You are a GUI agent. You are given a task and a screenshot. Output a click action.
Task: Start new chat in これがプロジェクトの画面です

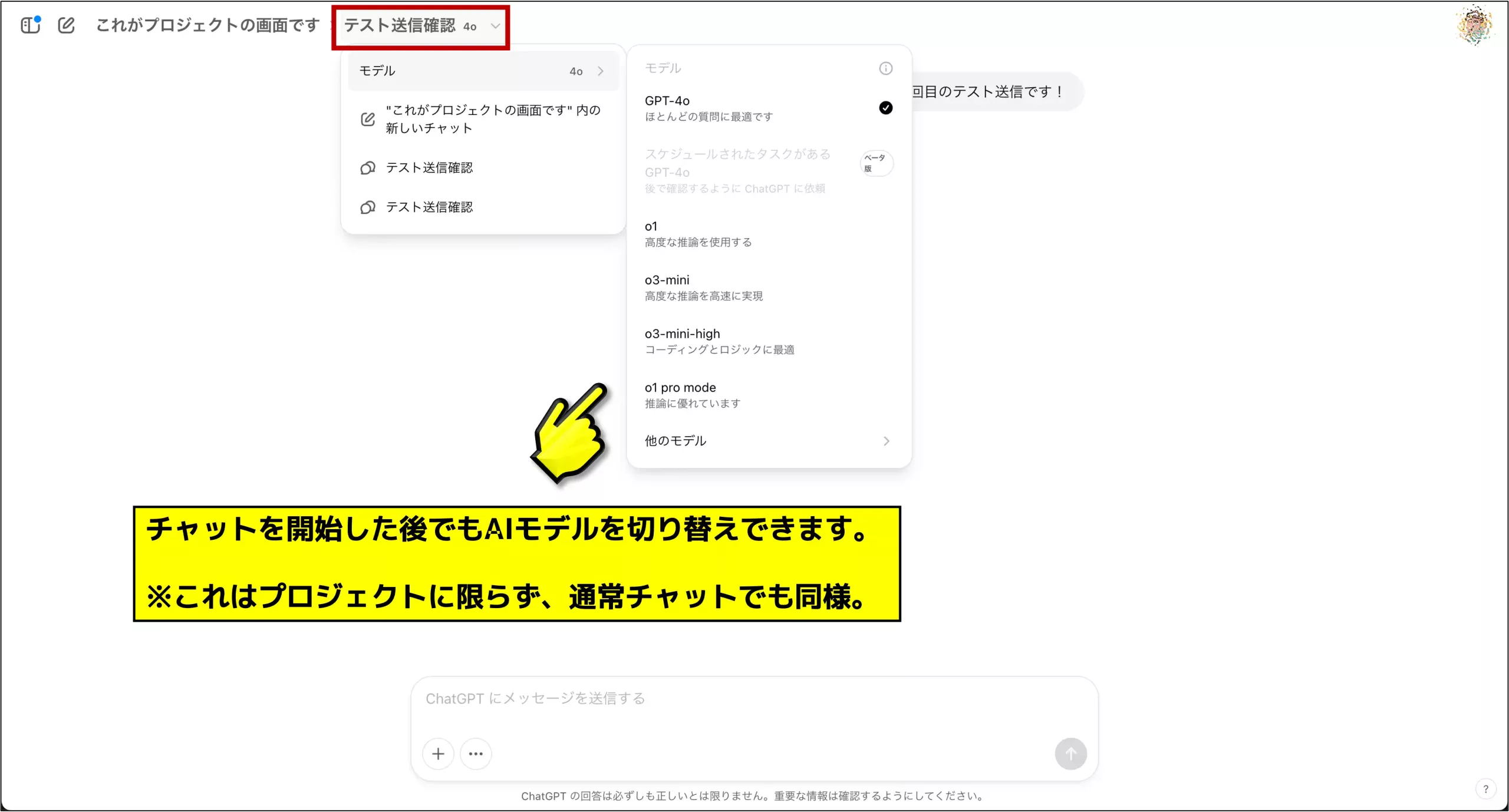coord(483,119)
